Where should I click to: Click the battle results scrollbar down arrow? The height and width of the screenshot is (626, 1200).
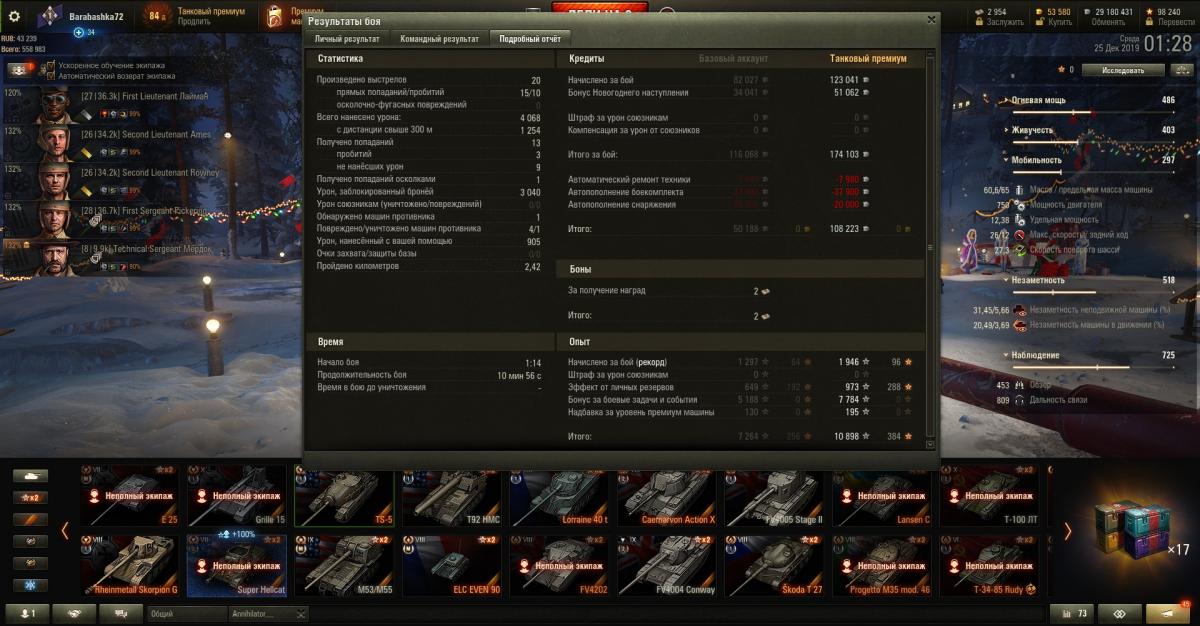click(931, 444)
